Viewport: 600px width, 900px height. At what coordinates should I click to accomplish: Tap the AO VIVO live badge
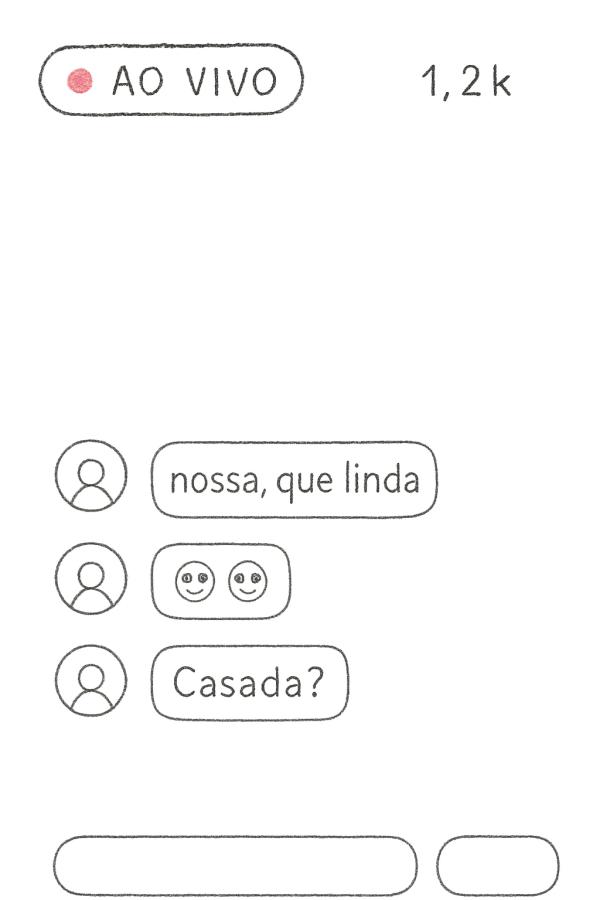point(171,80)
